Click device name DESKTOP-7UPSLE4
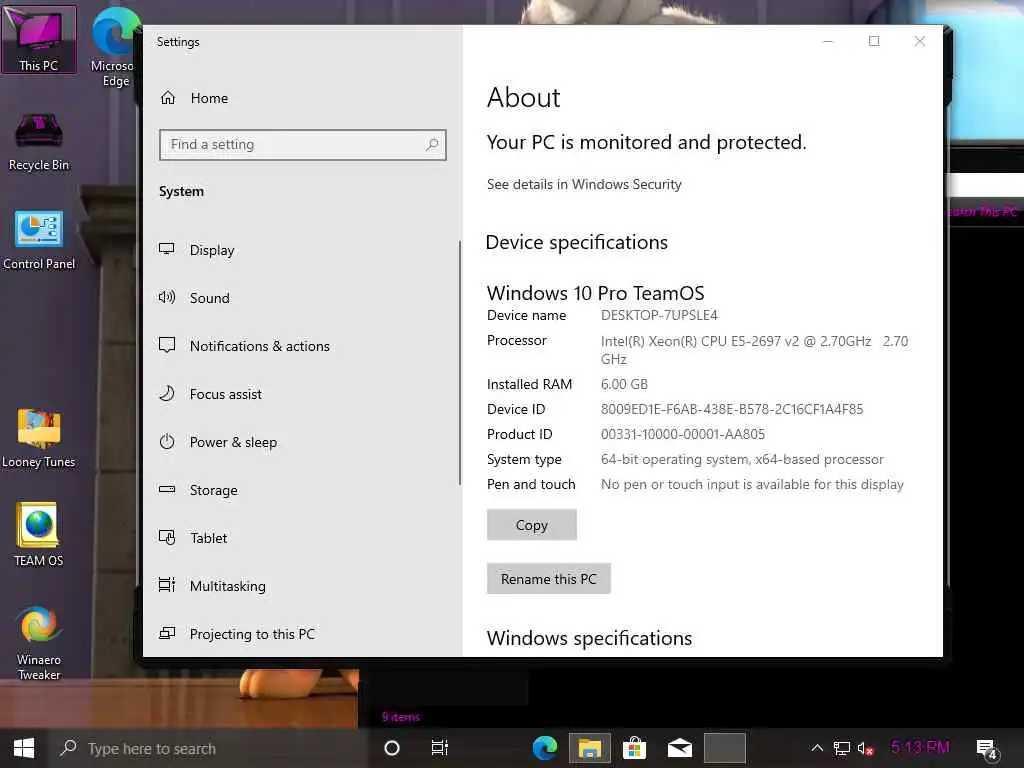This screenshot has height=768, width=1024. click(659, 315)
